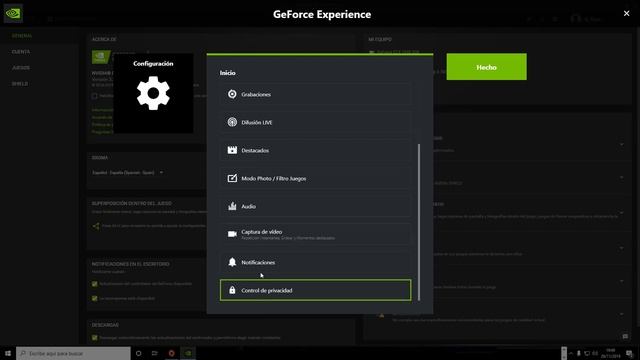
Task: Click the NVIDIA logo in top-left corner
Action: [13, 13]
